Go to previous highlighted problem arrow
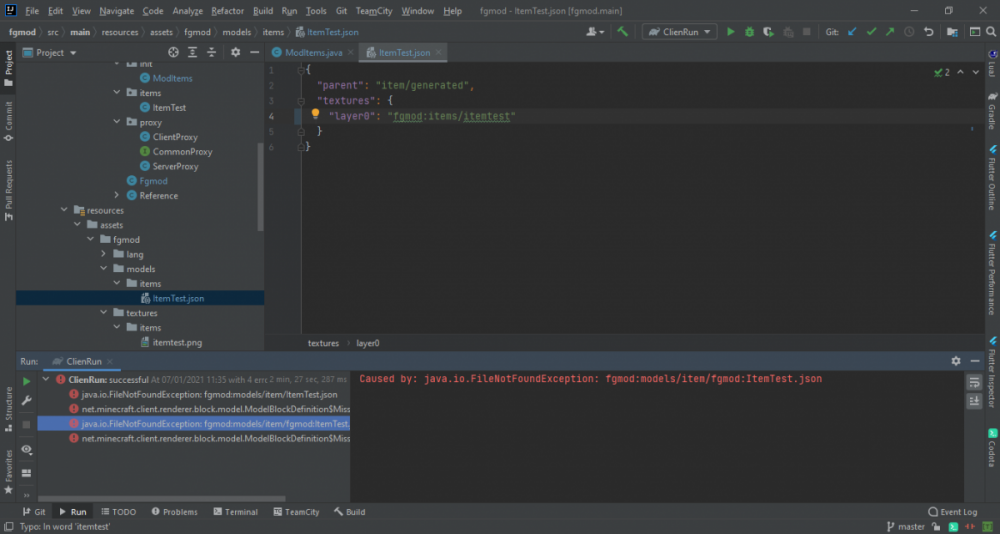 coord(960,73)
